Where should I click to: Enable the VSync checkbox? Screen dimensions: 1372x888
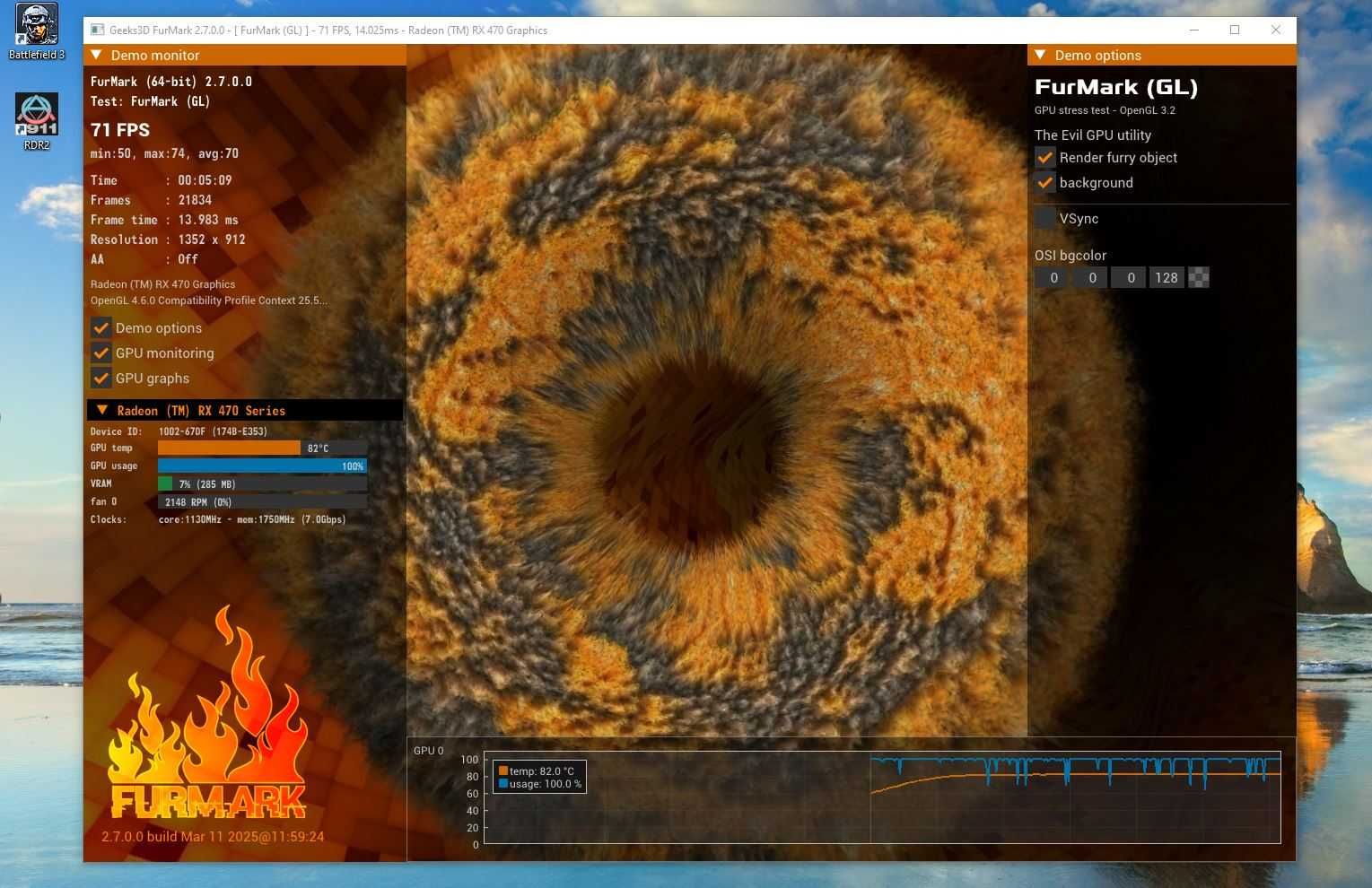1045,218
